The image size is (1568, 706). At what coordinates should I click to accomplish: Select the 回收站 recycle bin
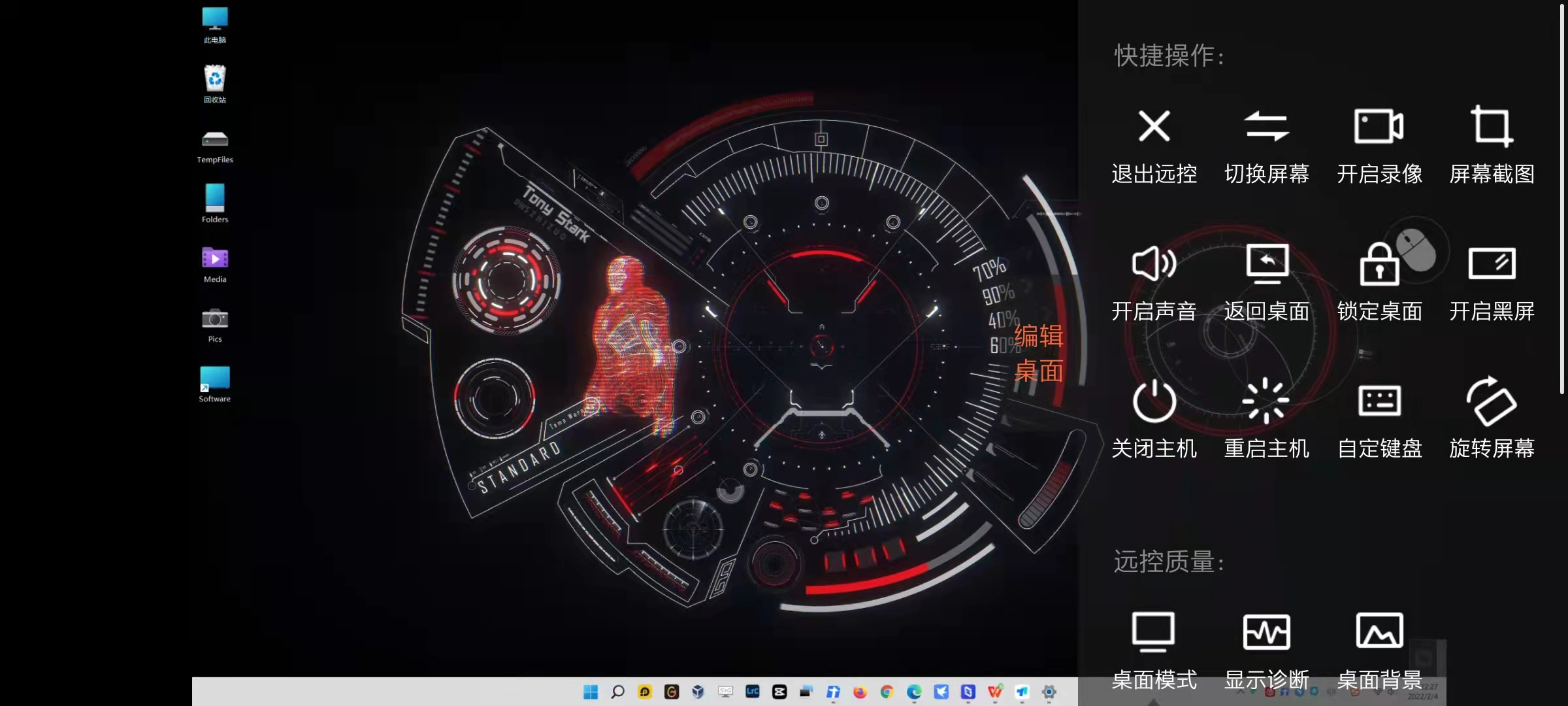pyautogui.click(x=215, y=85)
